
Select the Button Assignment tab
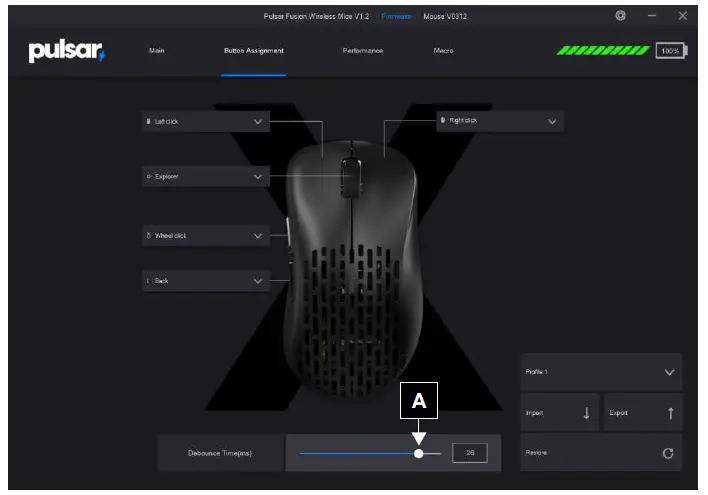pos(254,51)
